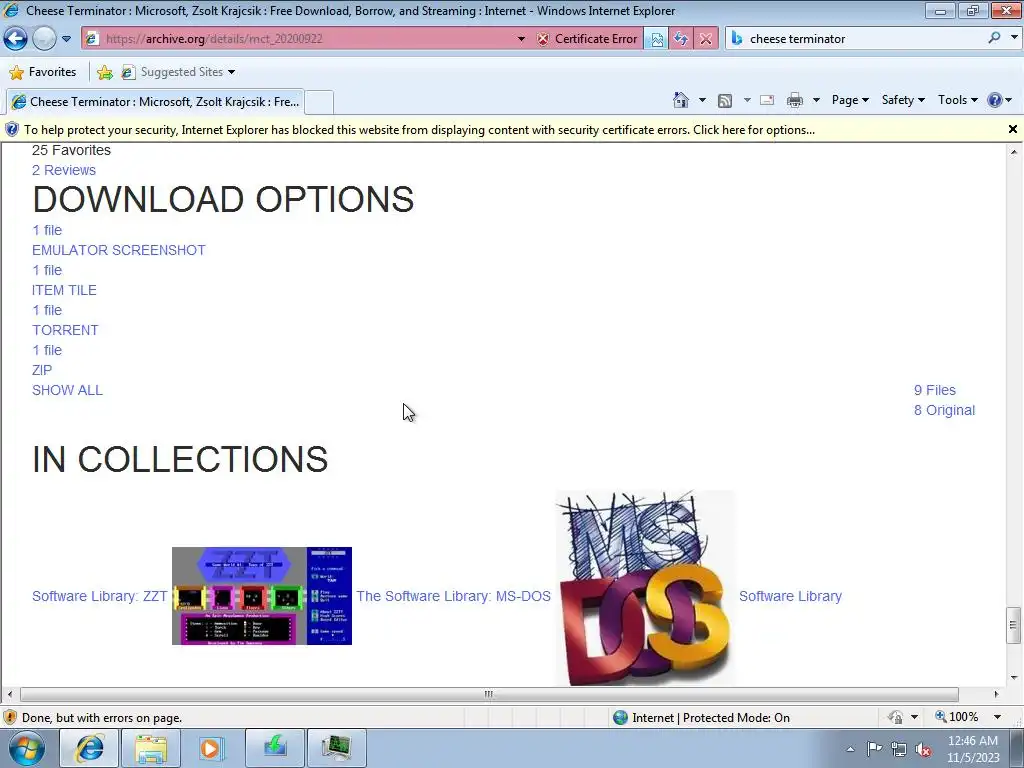The image size is (1024, 768).
Task: Open the Favorites center button
Action: point(43,72)
